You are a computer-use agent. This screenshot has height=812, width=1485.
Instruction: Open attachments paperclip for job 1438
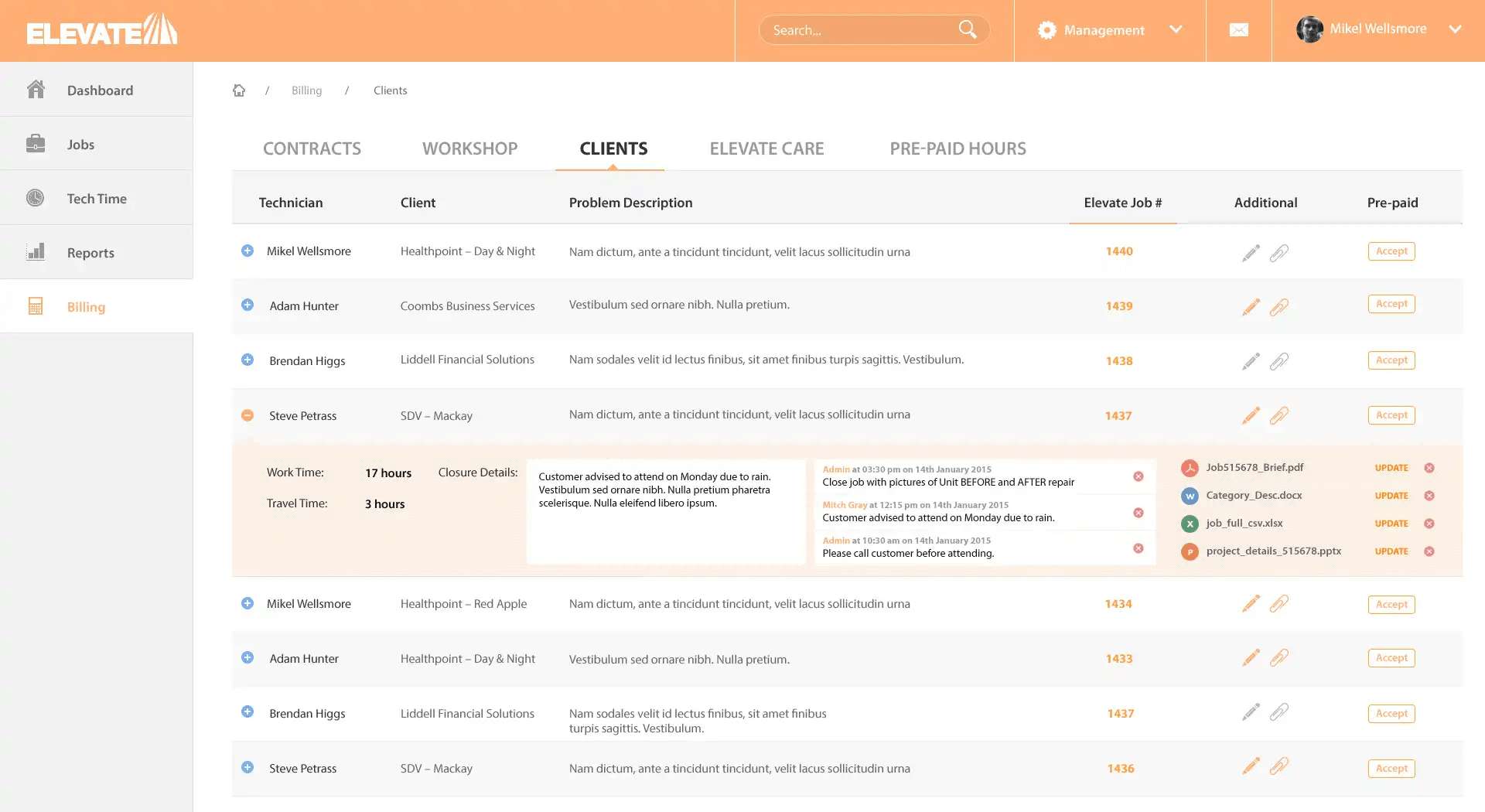click(x=1279, y=361)
